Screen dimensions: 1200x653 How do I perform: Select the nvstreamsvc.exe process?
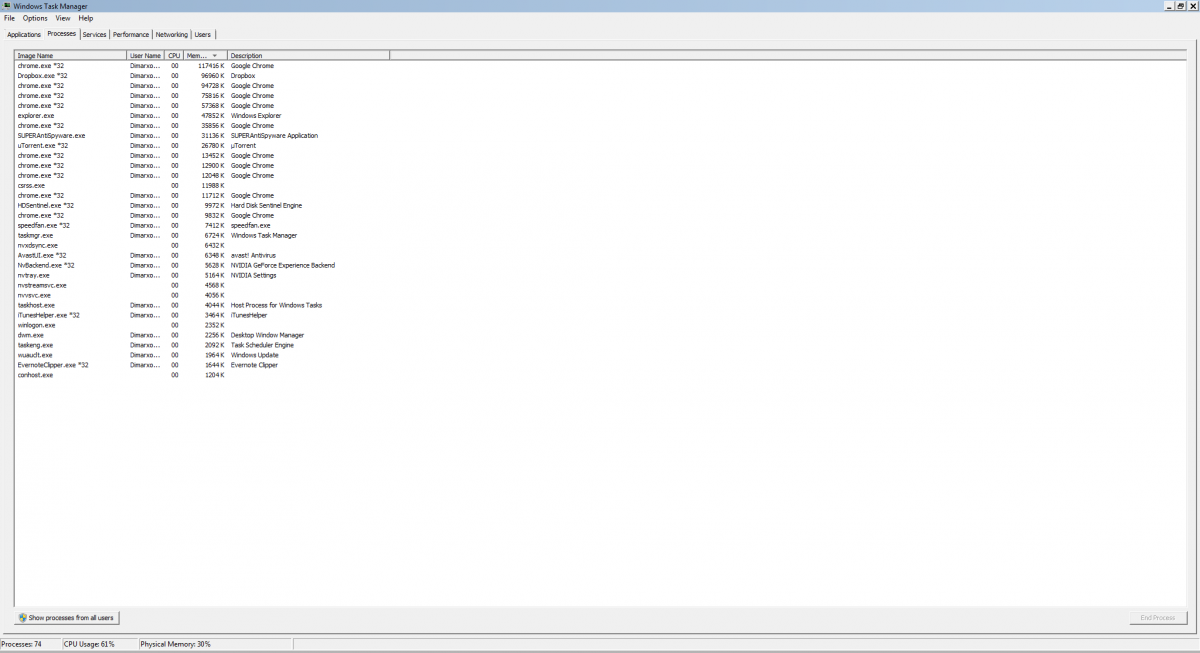pyautogui.click(x=202, y=286)
